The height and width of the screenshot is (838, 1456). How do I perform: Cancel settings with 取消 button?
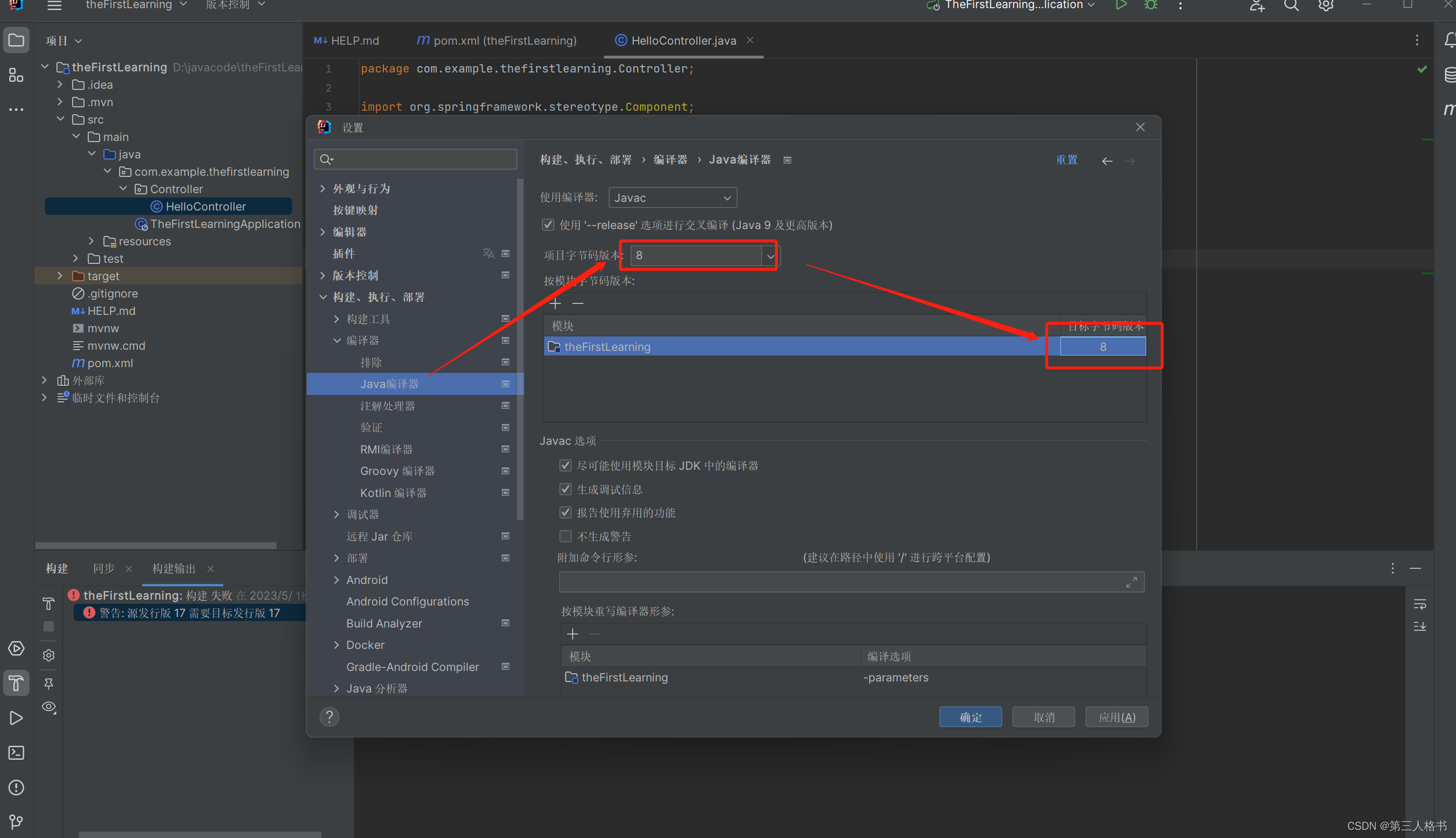pos(1044,717)
